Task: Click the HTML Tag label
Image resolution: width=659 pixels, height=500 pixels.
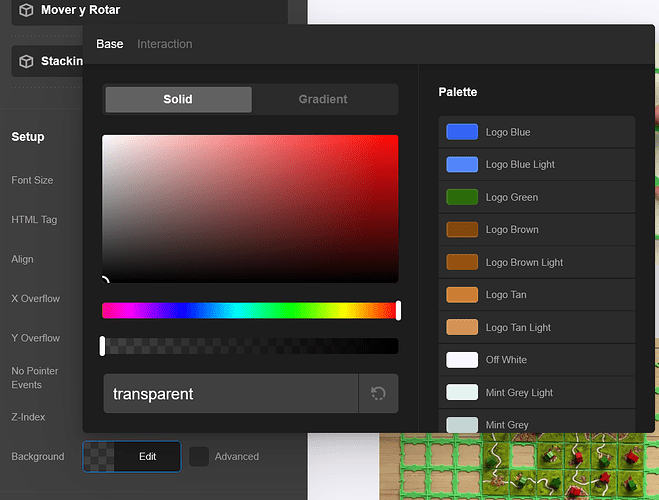Action: click(x=34, y=220)
